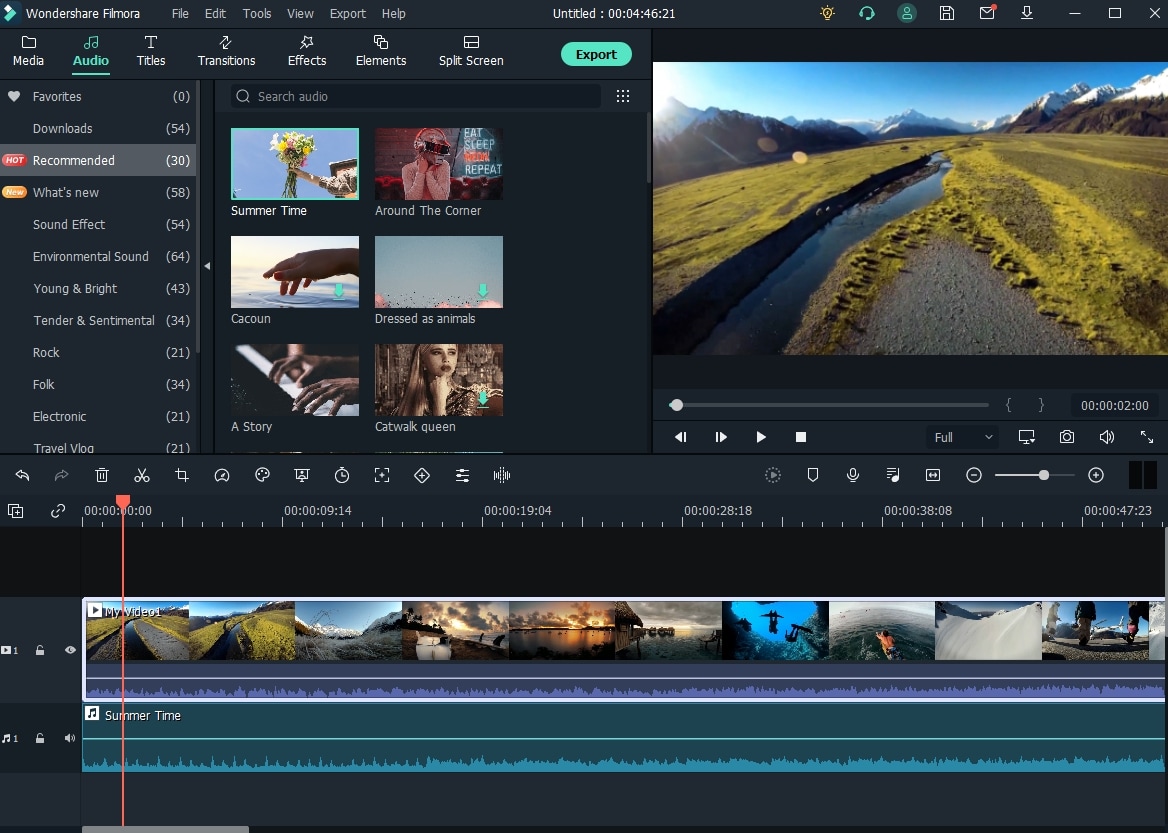Click the crop tool icon
The image size is (1168, 833).
[x=182, y=476]
